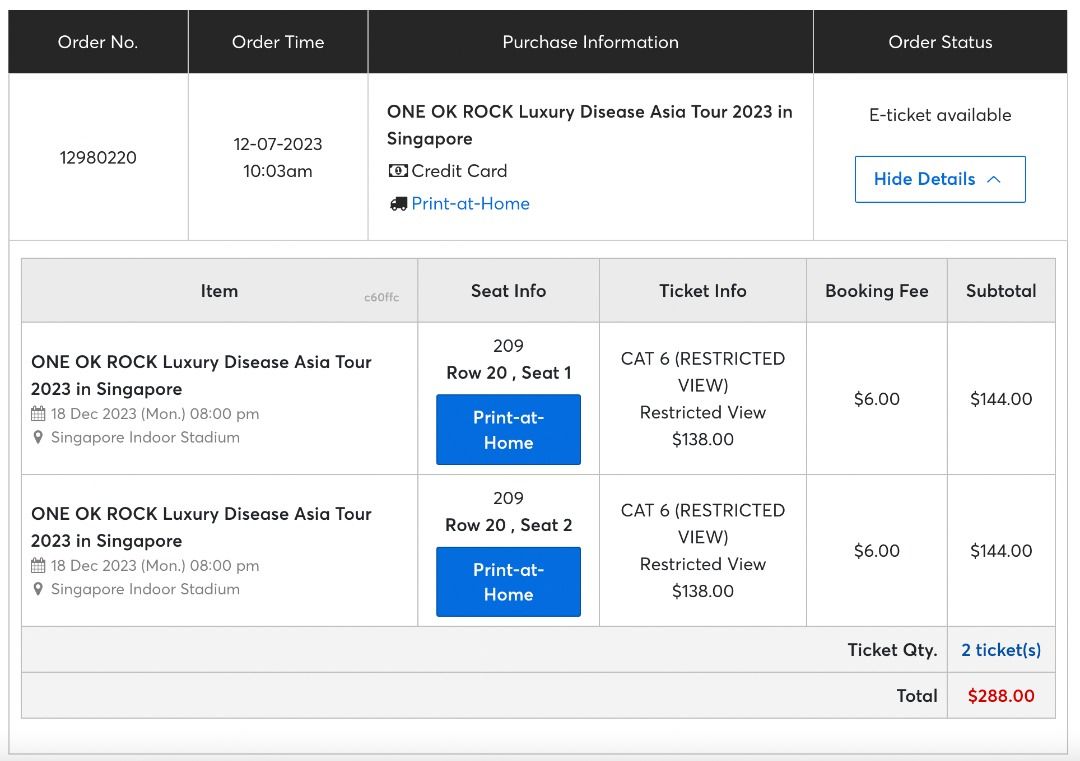Click location pin icon for Seat 2 ticket
1080x761 pixels.
tap(39, 590)
